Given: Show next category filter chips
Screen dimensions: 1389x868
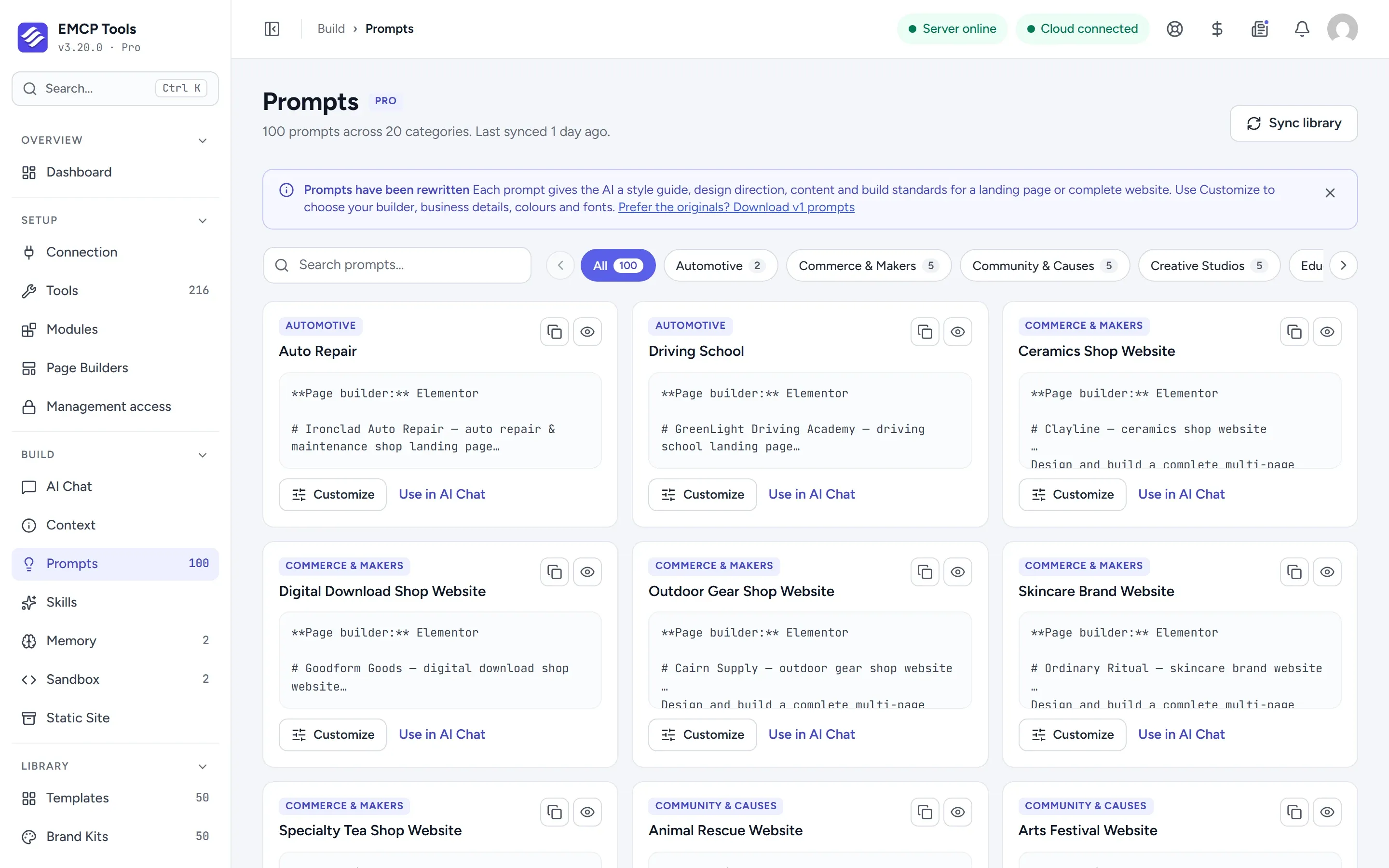Looking at the screenshot, I should pyautogui.click(x=1343, y=265).
